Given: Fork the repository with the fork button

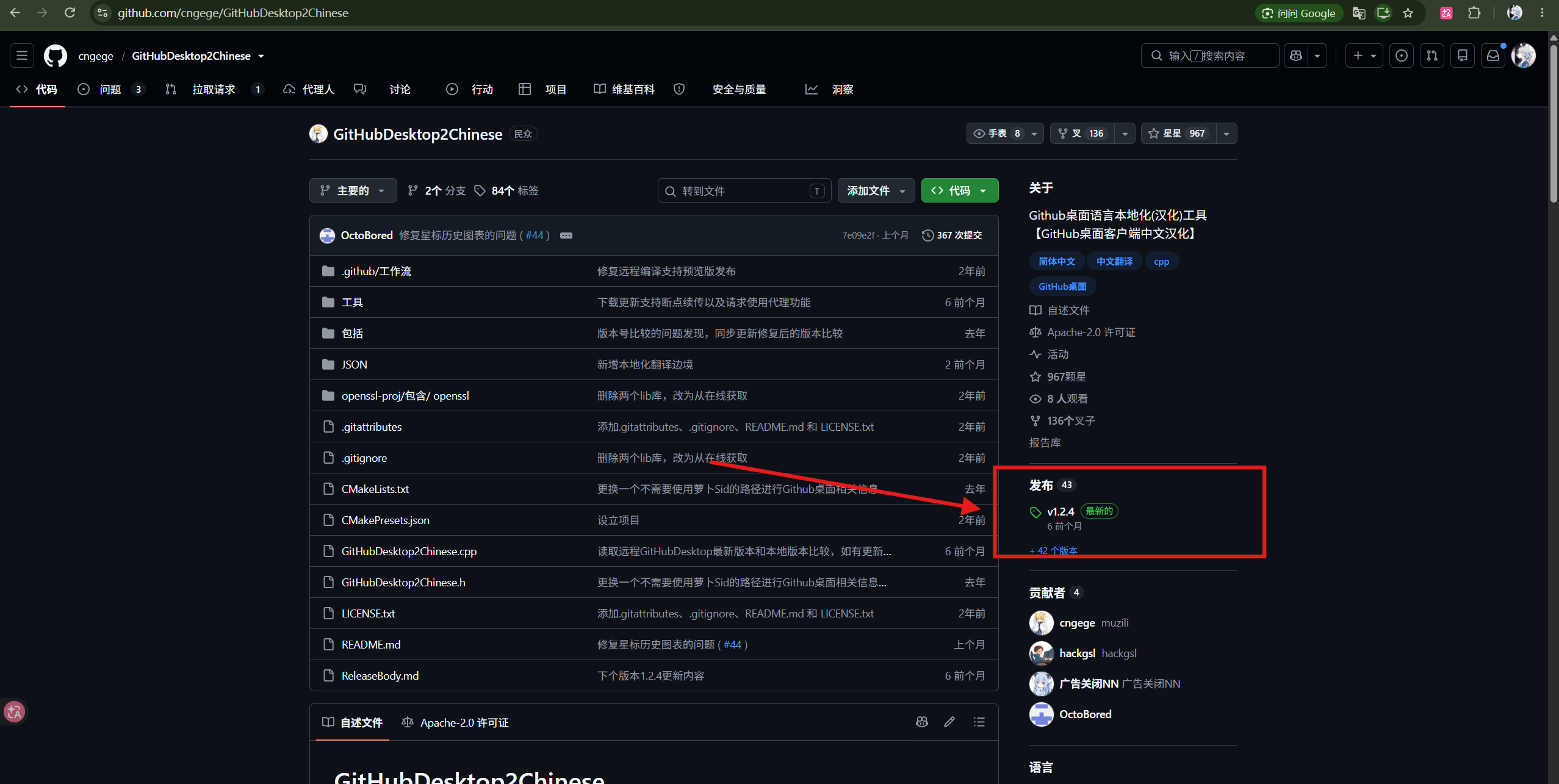Looking at the screenshot, I should (1082, 134).
